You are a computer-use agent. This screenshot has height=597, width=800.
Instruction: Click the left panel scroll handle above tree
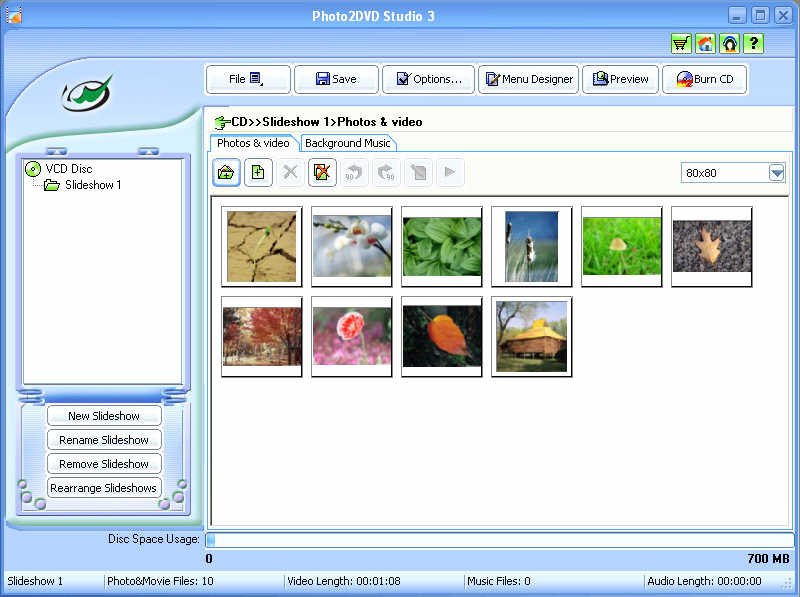[56, 151]
